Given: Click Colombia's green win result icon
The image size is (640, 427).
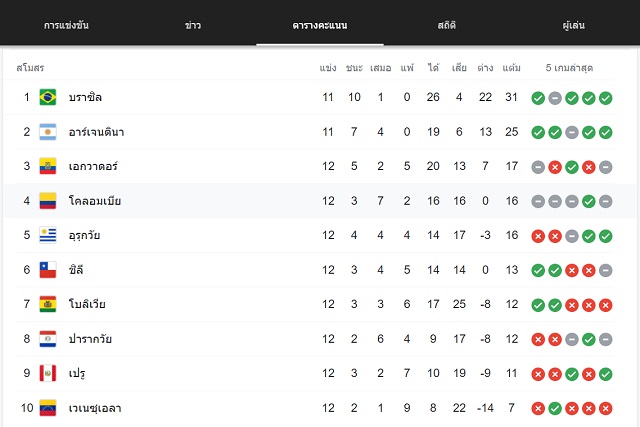Looking at the screenshot, I should [589, 201].
